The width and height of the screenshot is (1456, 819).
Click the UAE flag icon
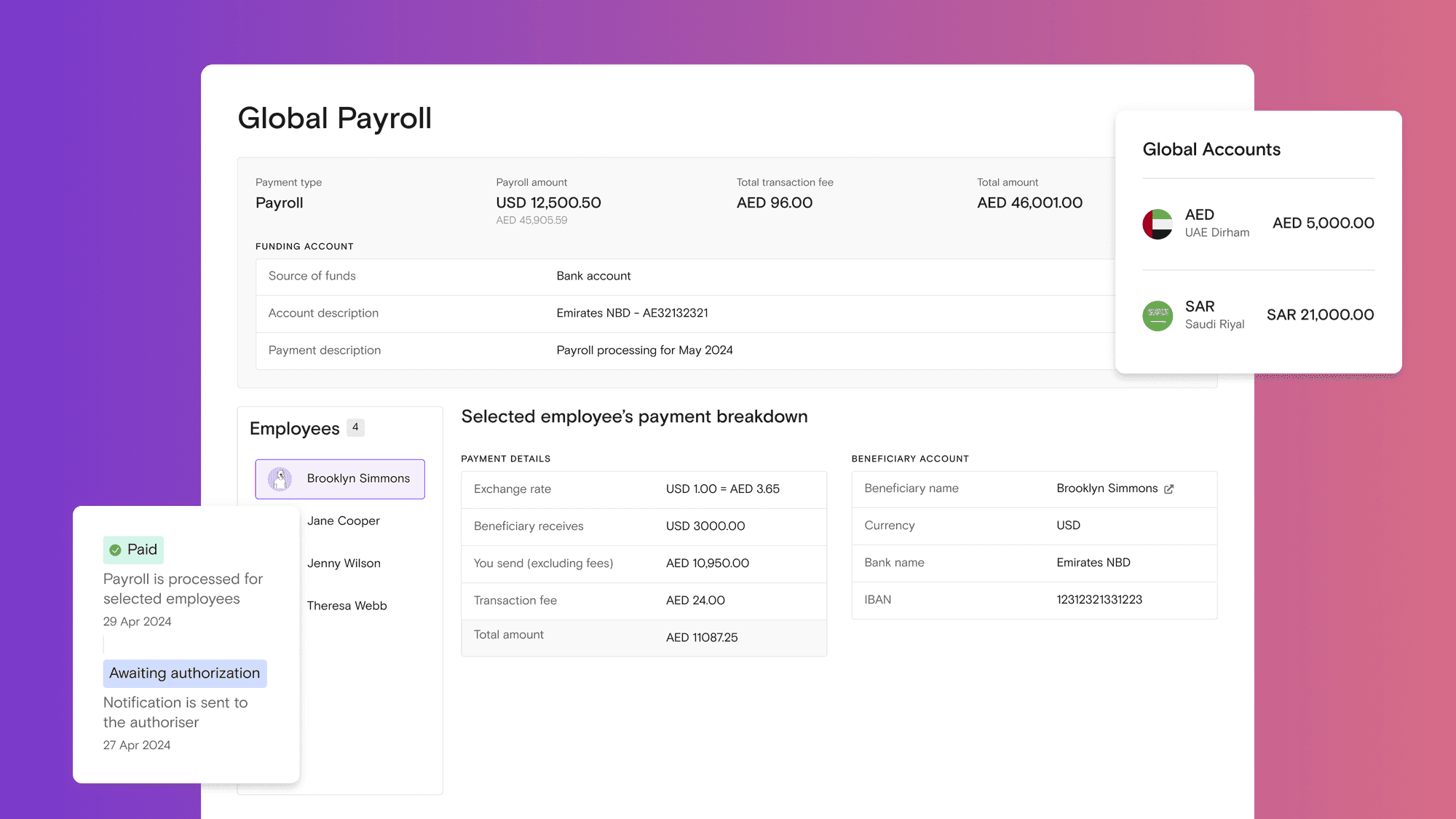point(1158,223)
